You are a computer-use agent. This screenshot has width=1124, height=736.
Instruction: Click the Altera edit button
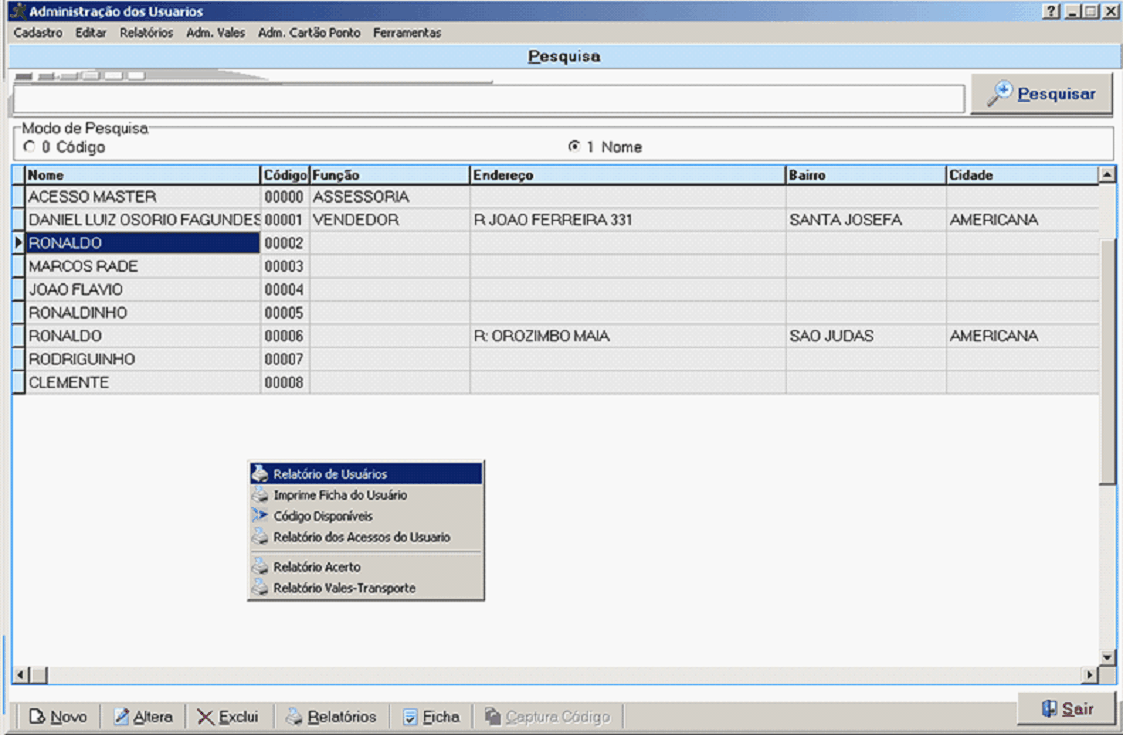[x=143, y=717]
